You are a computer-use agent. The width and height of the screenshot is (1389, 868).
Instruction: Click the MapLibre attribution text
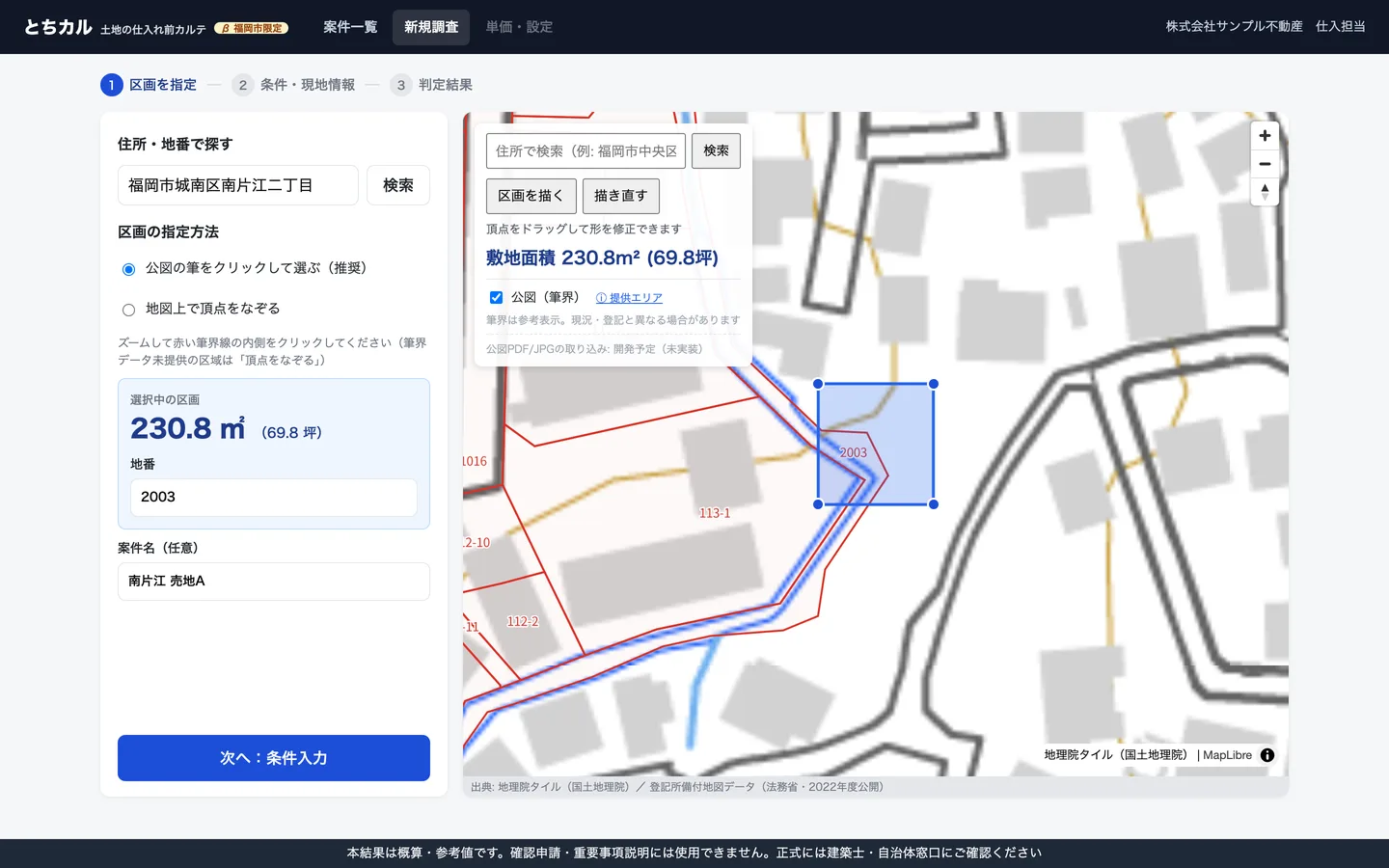[x=1227, y=755]
